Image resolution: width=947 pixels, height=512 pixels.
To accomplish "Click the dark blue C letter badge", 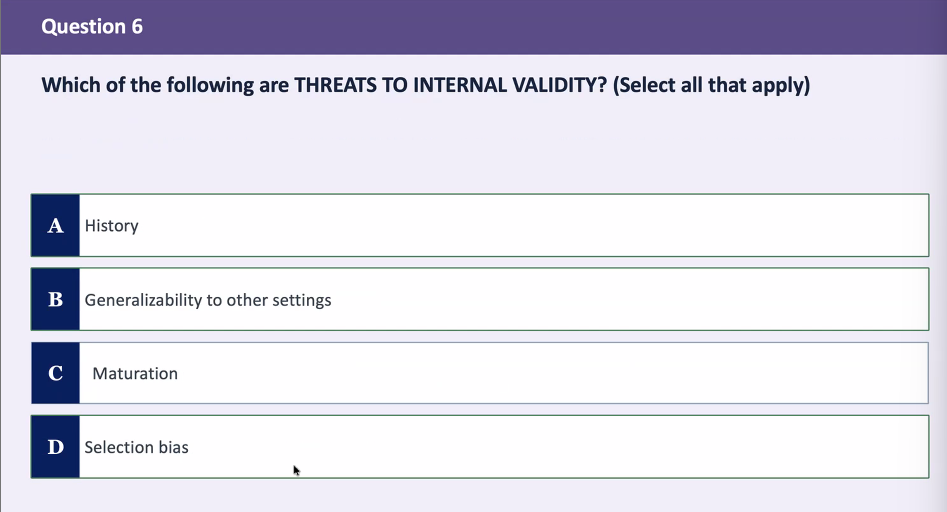I will coord(56,373).
